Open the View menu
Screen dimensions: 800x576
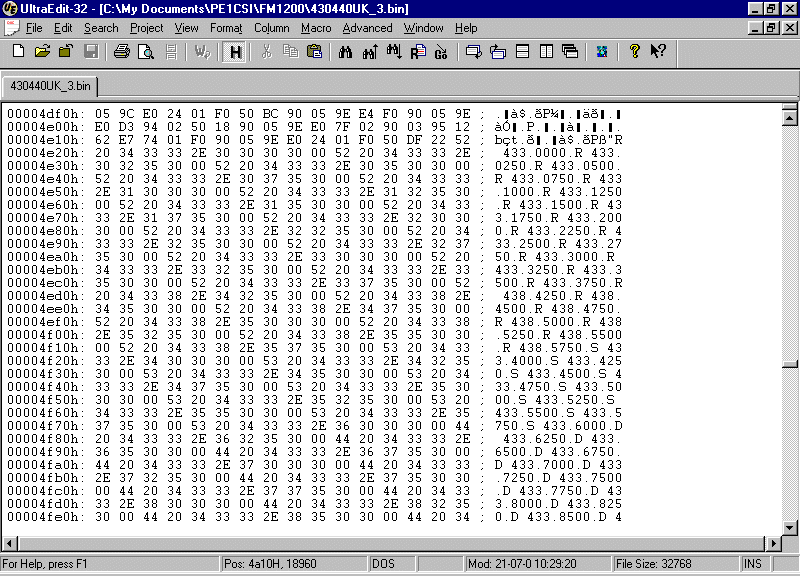coord(186,28)
